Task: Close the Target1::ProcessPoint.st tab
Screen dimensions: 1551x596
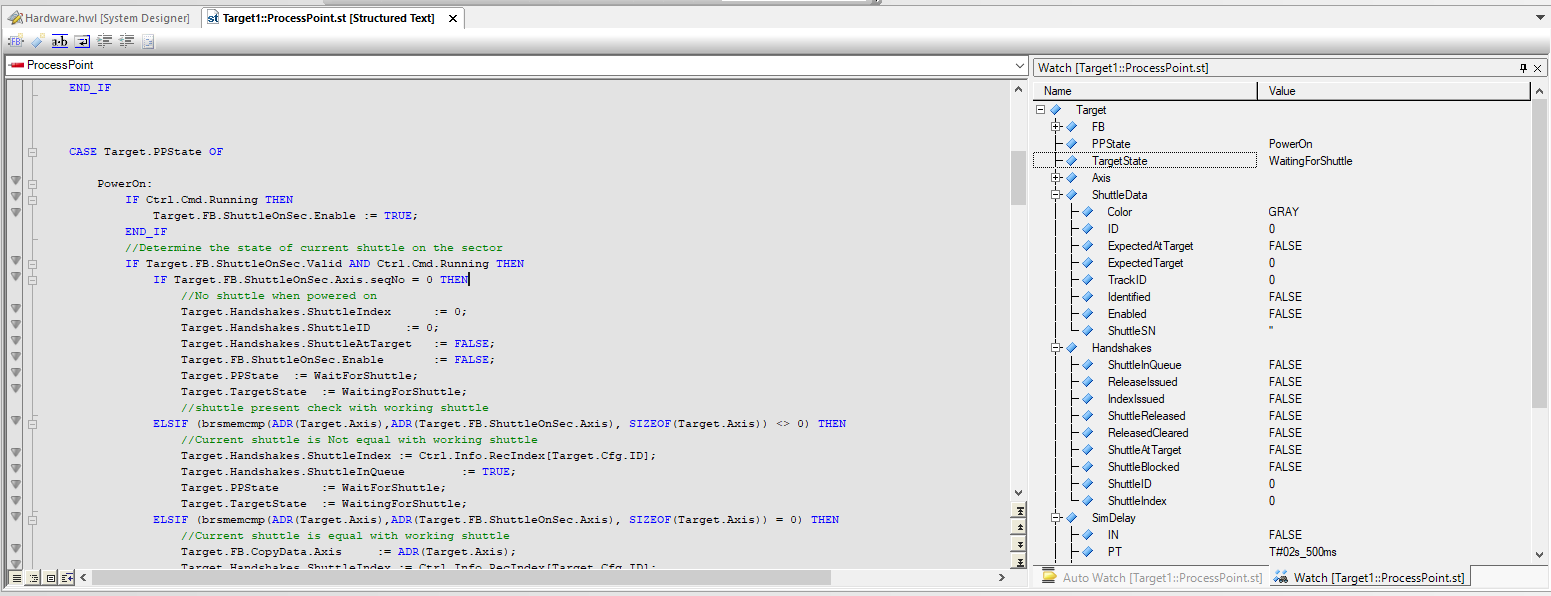Action: pyautogui.click(x=453, y=18)
